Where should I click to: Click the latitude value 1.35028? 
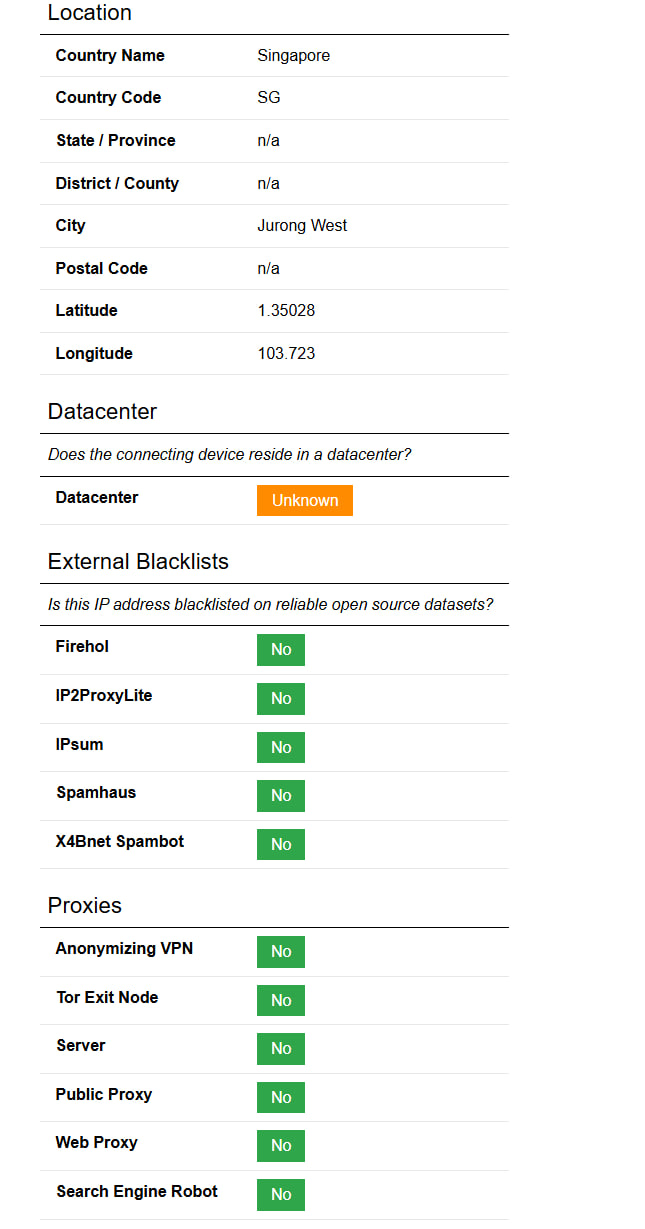286,310
